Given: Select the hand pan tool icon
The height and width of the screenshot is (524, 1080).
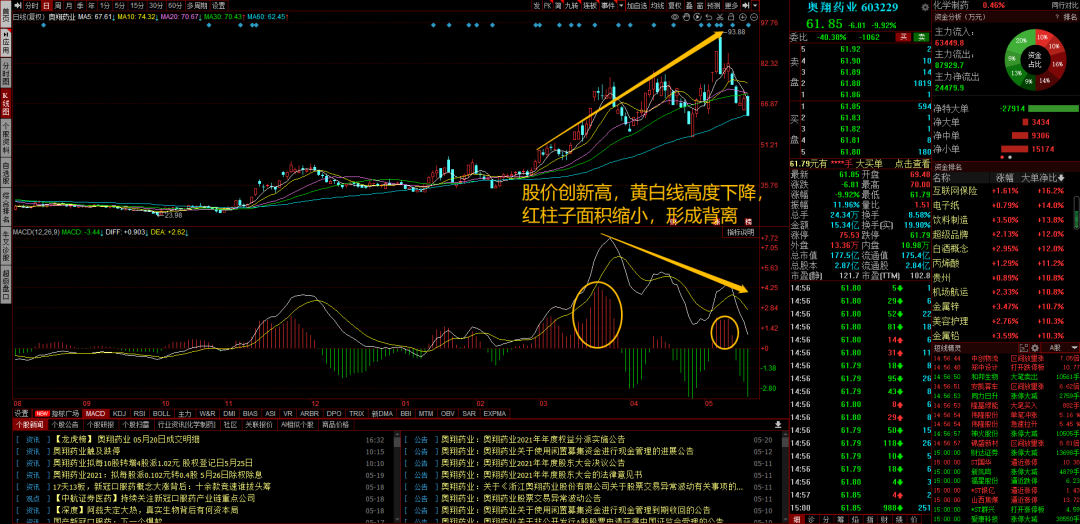Looking at the screenshot, I should (686, 17).
